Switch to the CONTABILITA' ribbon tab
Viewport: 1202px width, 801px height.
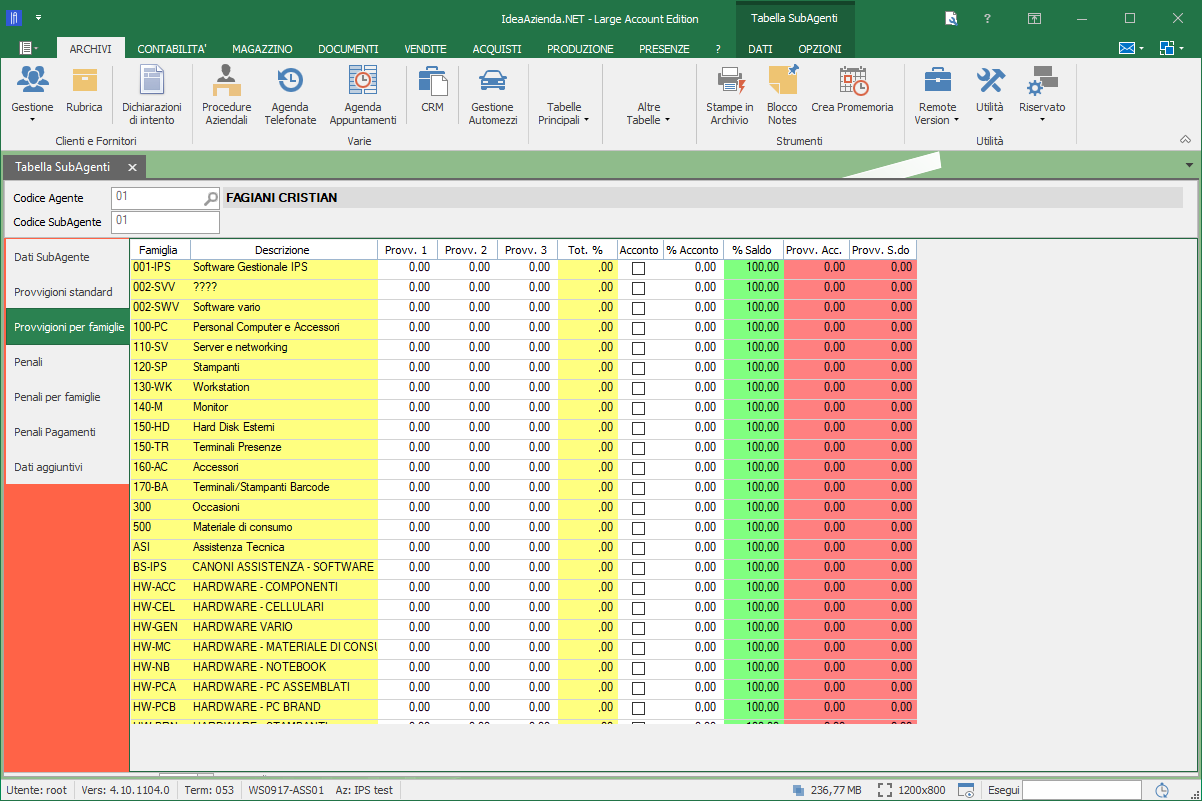point(172,49)
